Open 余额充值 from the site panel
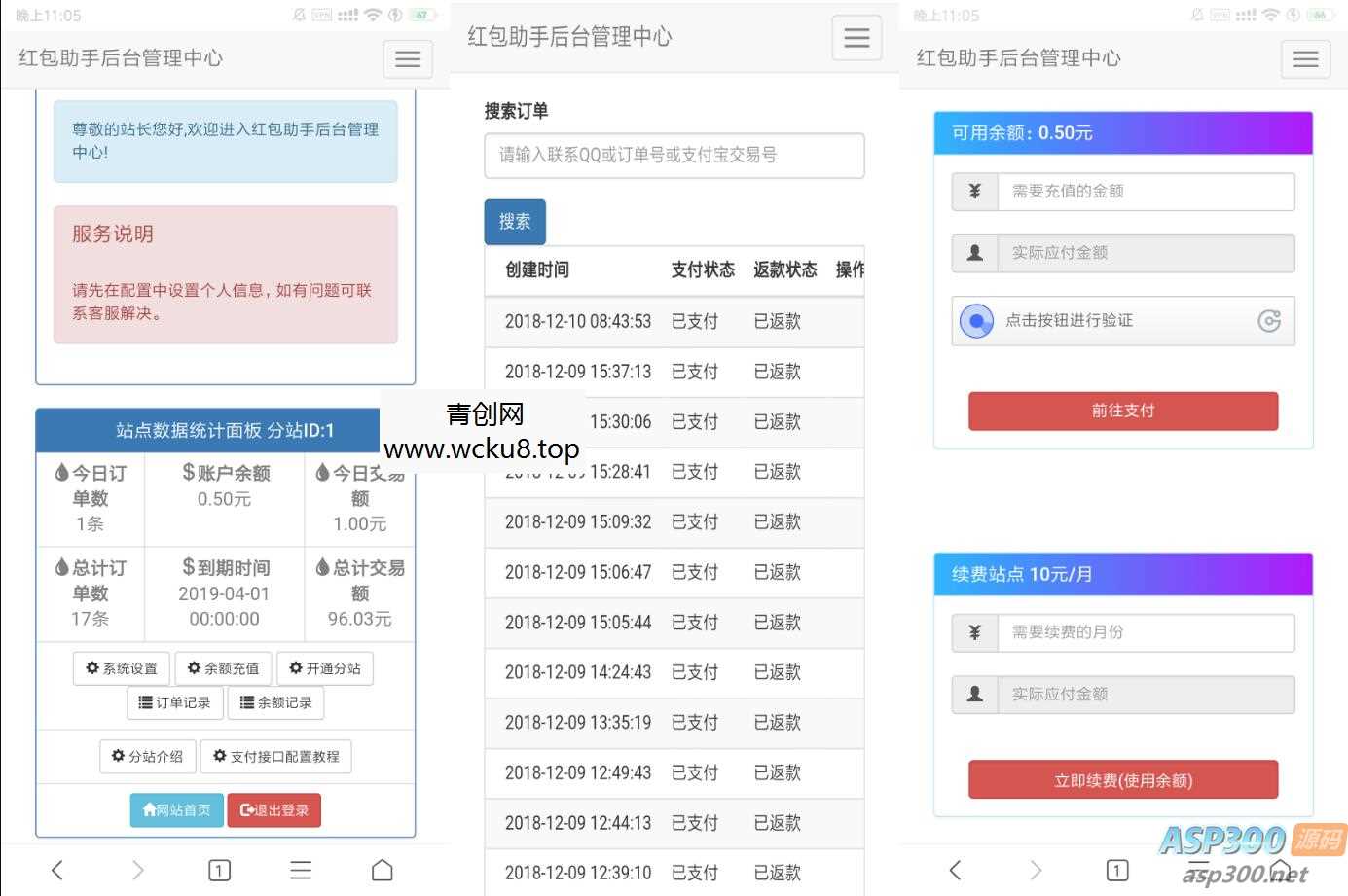 pos(223,668)
